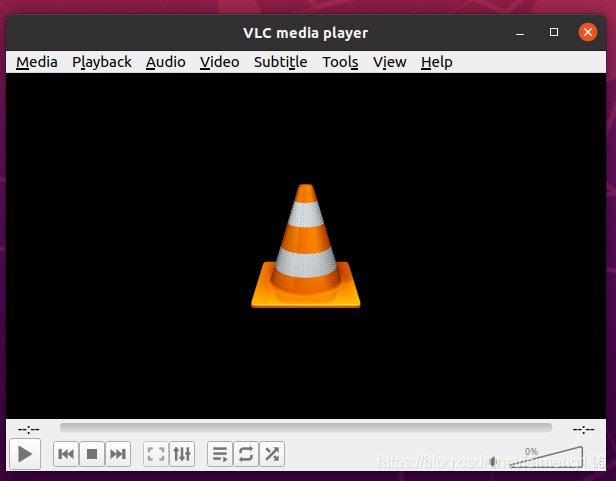The image size is (616, 481).
Task: Close the VLC media player window
Action: (588, 32)
